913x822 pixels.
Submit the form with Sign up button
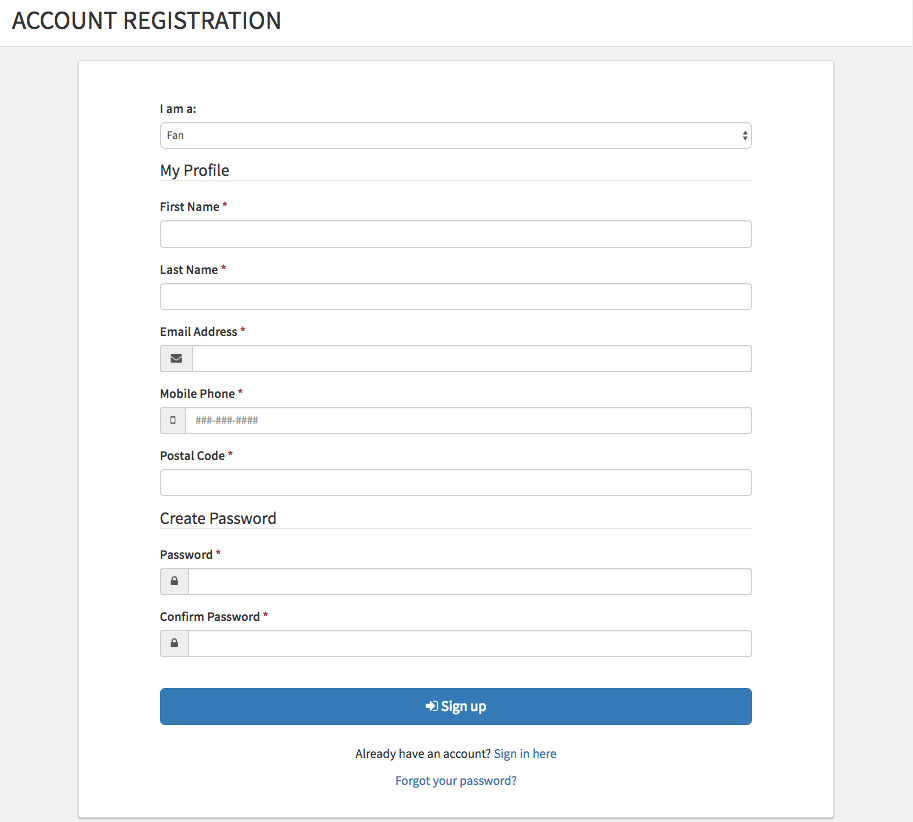(455, 707)
